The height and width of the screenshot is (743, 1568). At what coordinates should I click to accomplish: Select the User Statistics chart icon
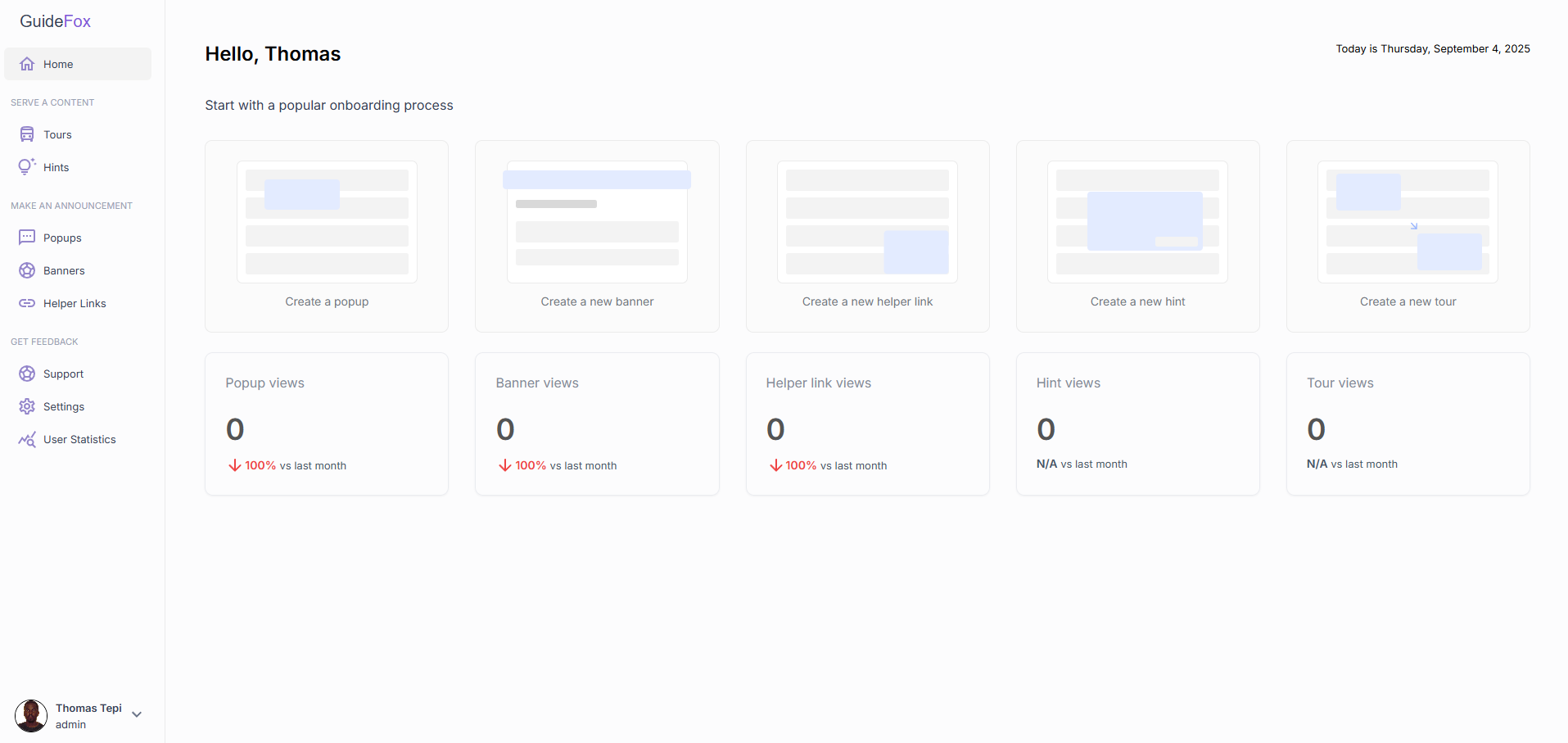(27, 439)
